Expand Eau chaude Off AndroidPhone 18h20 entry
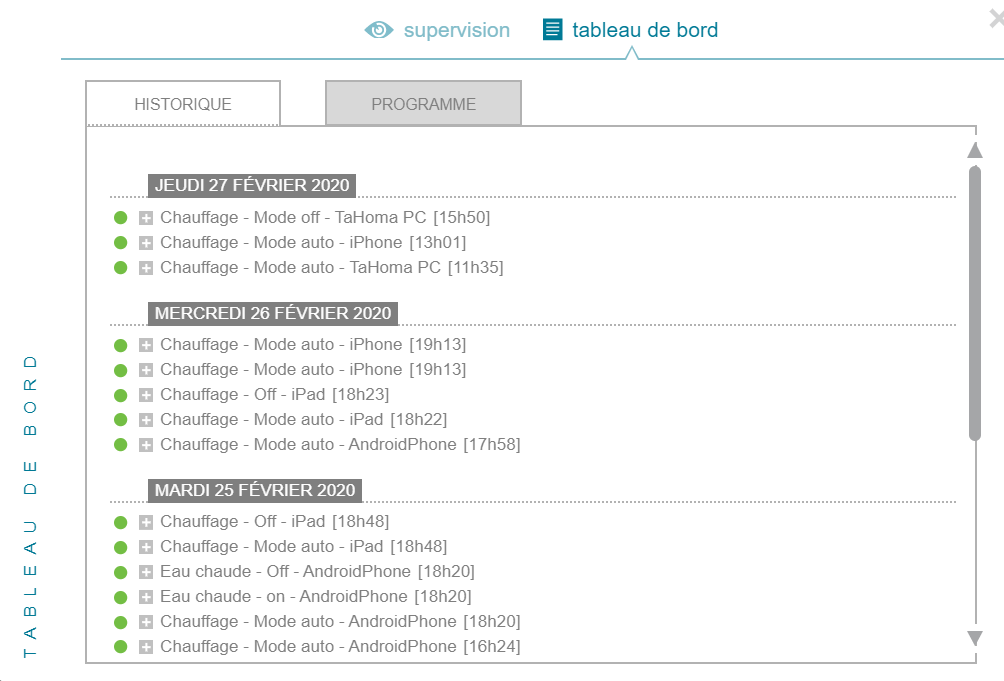1004x681 pixels. 146,572
